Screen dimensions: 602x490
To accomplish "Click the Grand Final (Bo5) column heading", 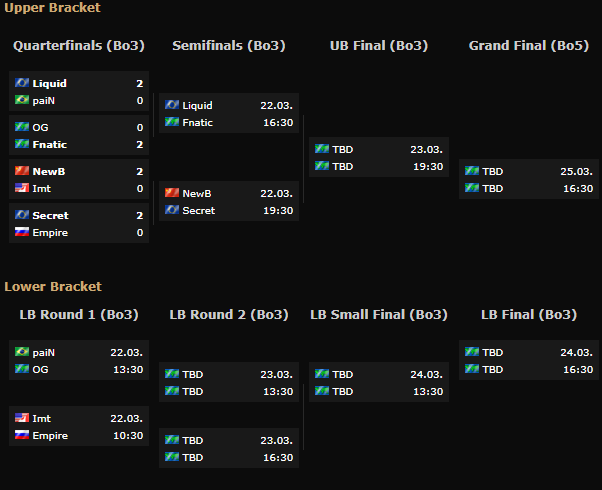I will [x=529, y=45].
